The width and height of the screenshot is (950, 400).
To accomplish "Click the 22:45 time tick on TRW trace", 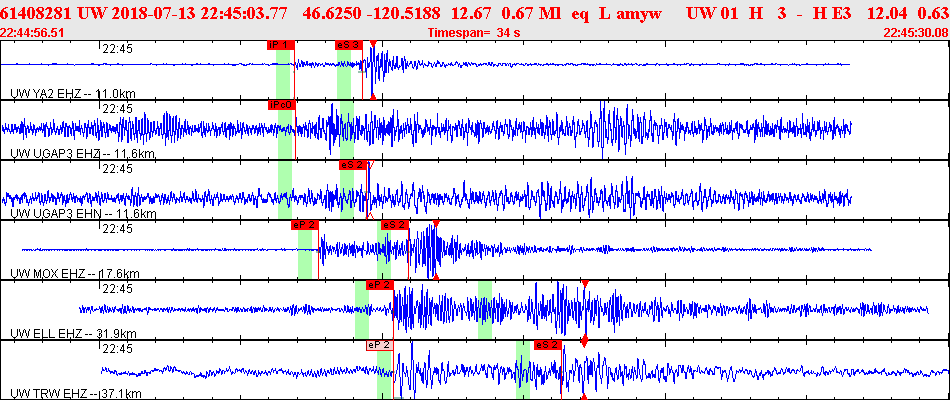I will pos(118,349).
